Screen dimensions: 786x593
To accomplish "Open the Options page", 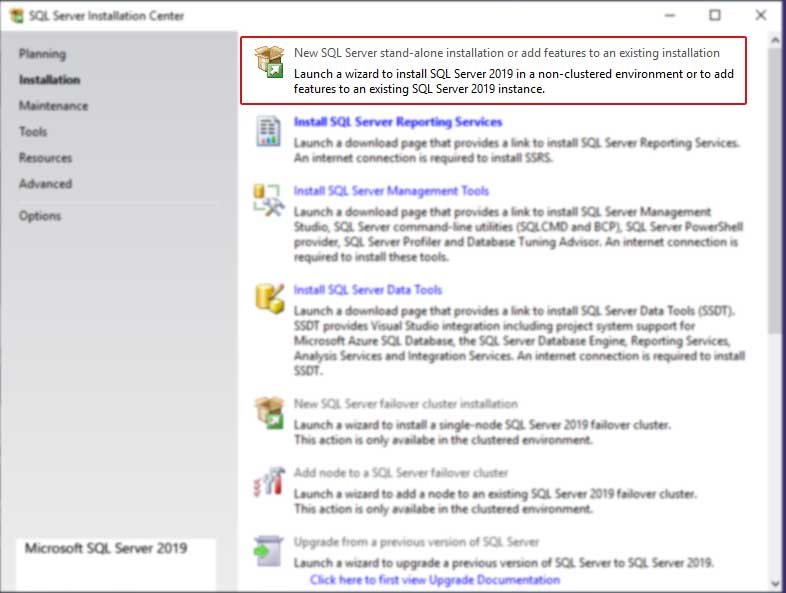I will pyautogui.click(x=40, y=216).
